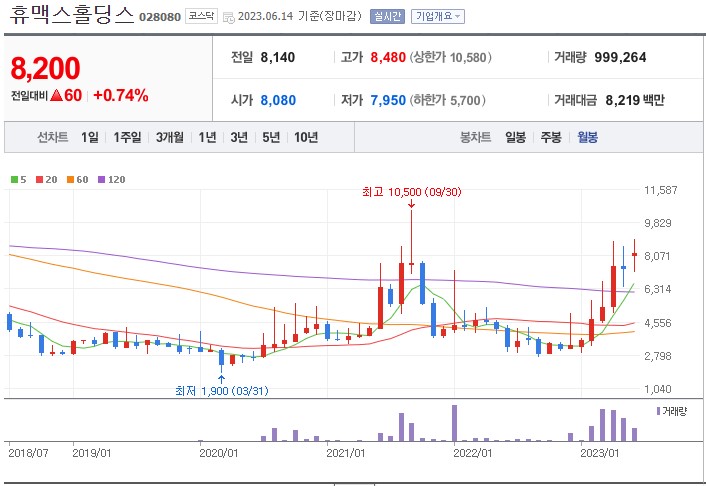Click the 11,587 y-axis price label
The height and width of the screenshot is (486, 706).
click(x=661, y=190)
